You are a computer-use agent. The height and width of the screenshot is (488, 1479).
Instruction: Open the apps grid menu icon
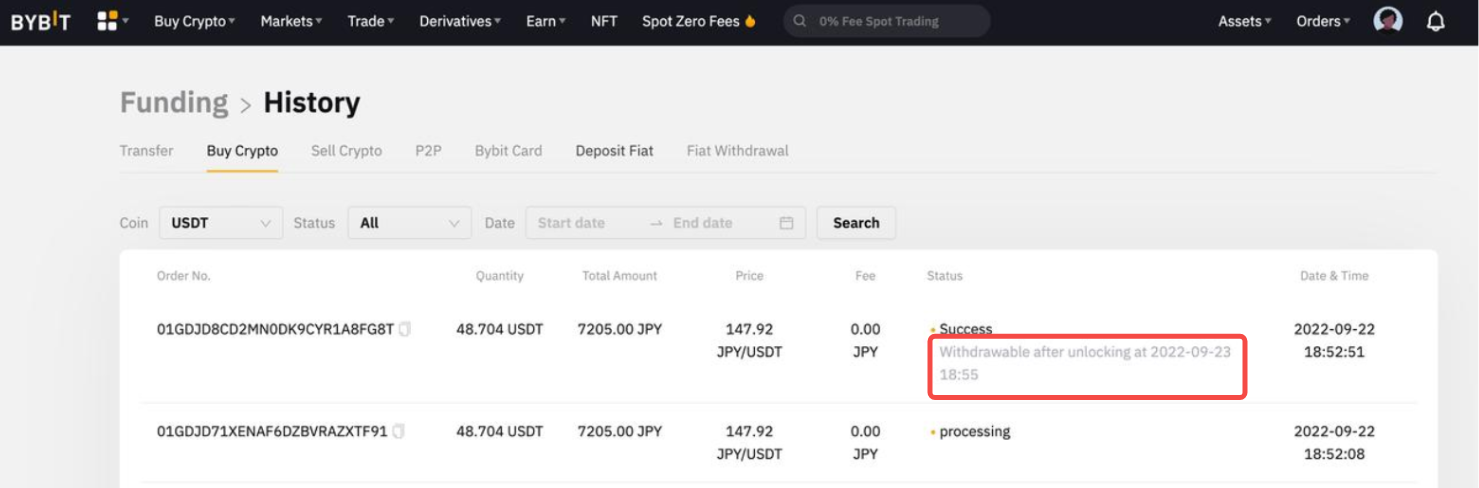[108, 21]
